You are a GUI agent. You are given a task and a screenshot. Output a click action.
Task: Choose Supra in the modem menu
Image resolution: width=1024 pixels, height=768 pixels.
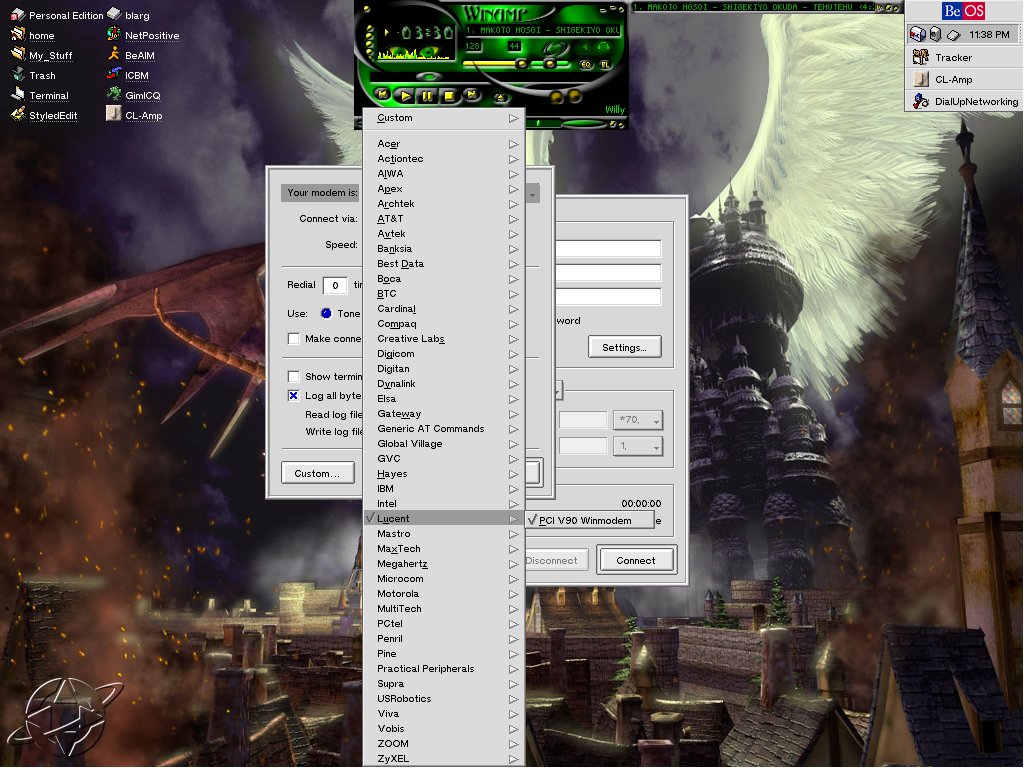(444, 684)
